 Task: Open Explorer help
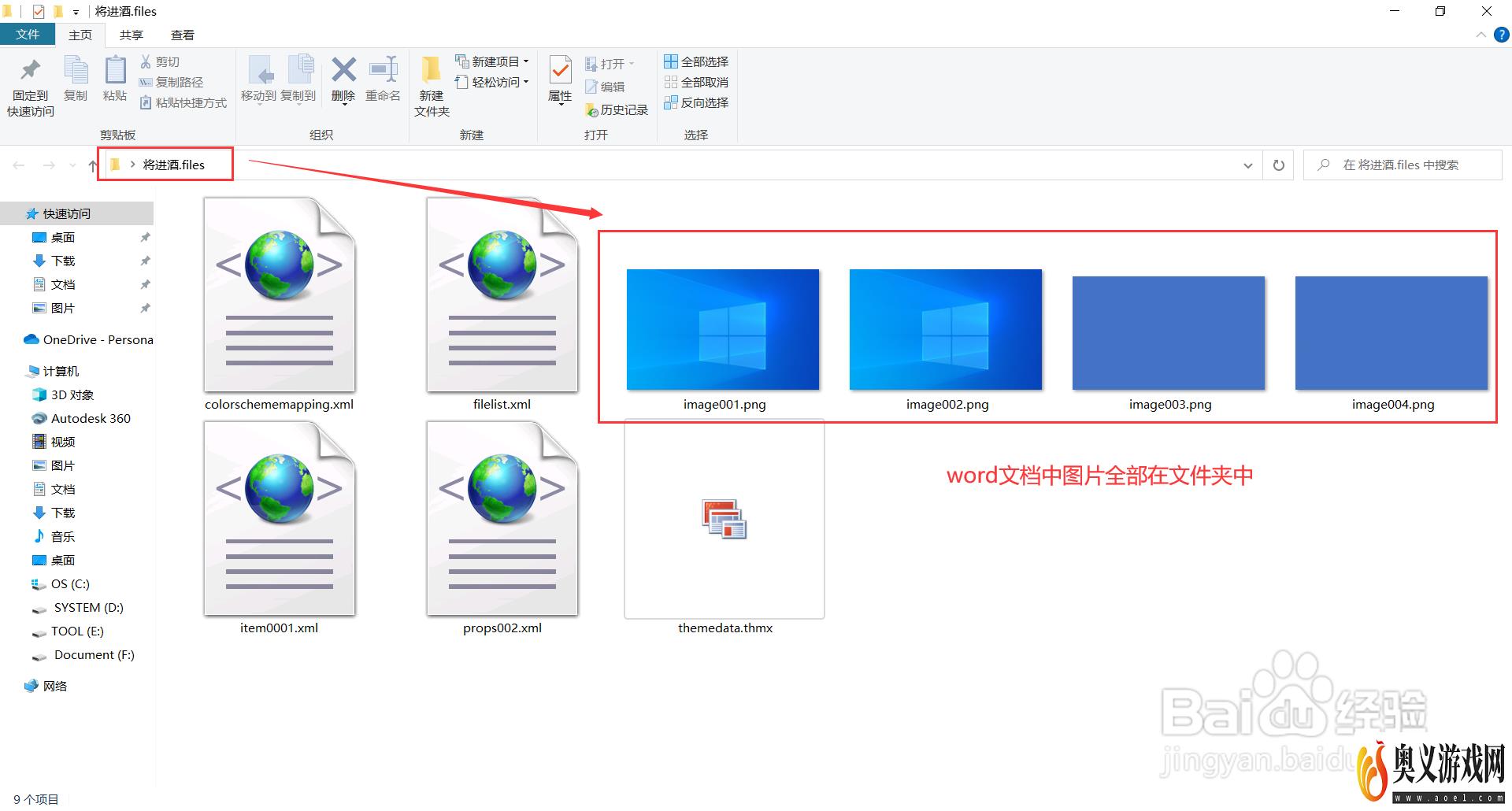point(1502,35)
